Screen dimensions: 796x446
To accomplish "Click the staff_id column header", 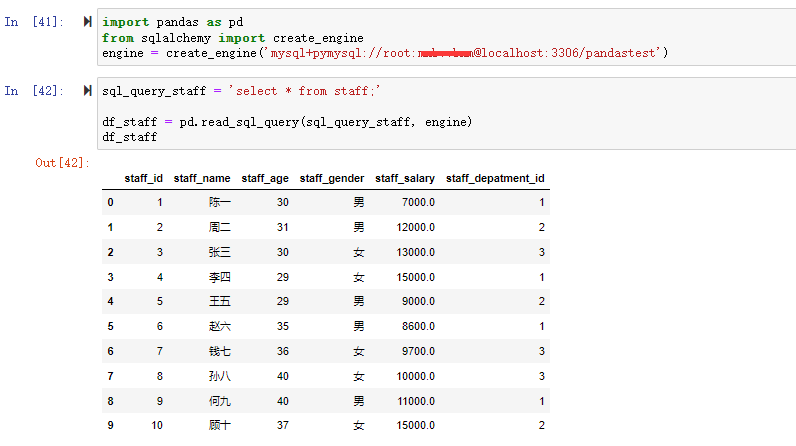I will [143, 179].
